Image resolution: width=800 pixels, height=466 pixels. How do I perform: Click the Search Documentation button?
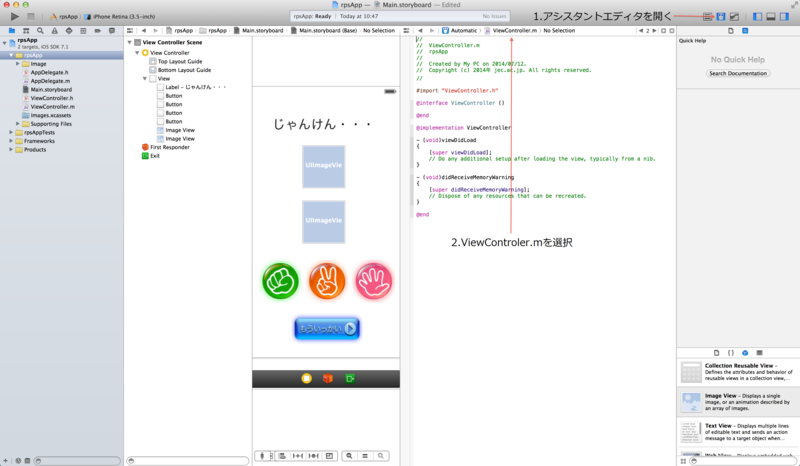[738, 73]
